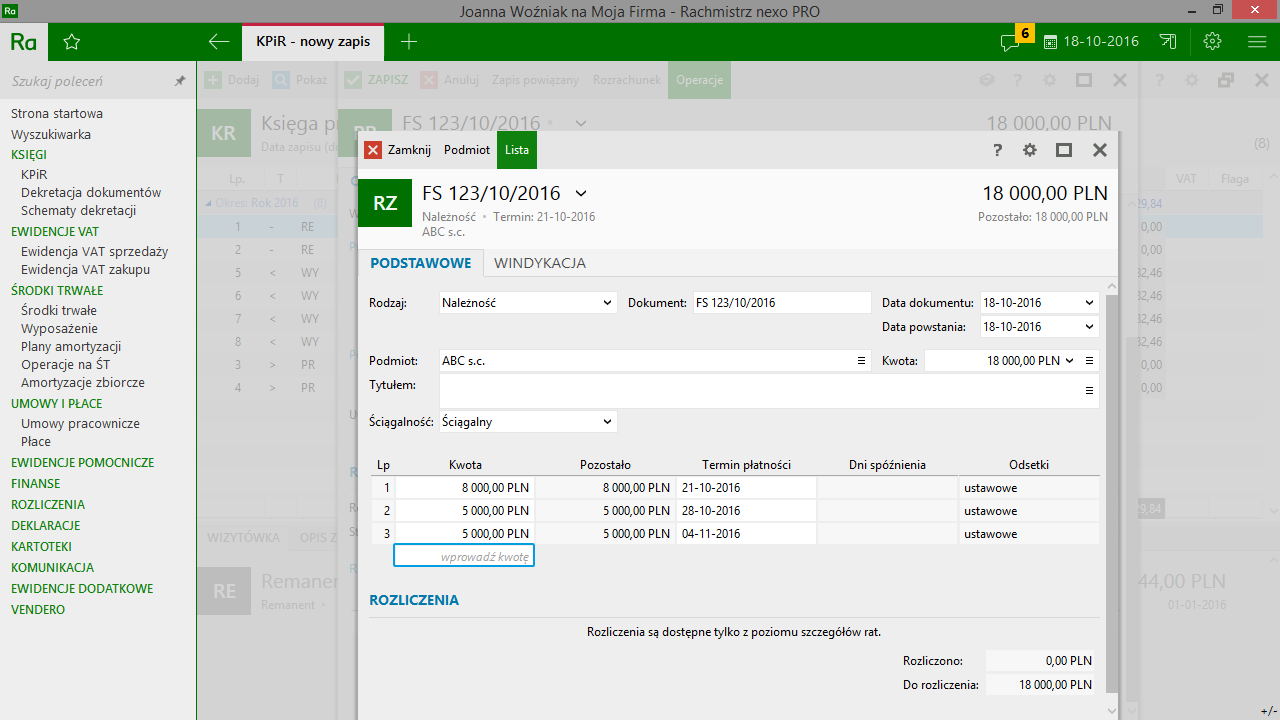Click the dialog help question mark
Viewport: 1280px width, 720px height.
coord(997,150)
